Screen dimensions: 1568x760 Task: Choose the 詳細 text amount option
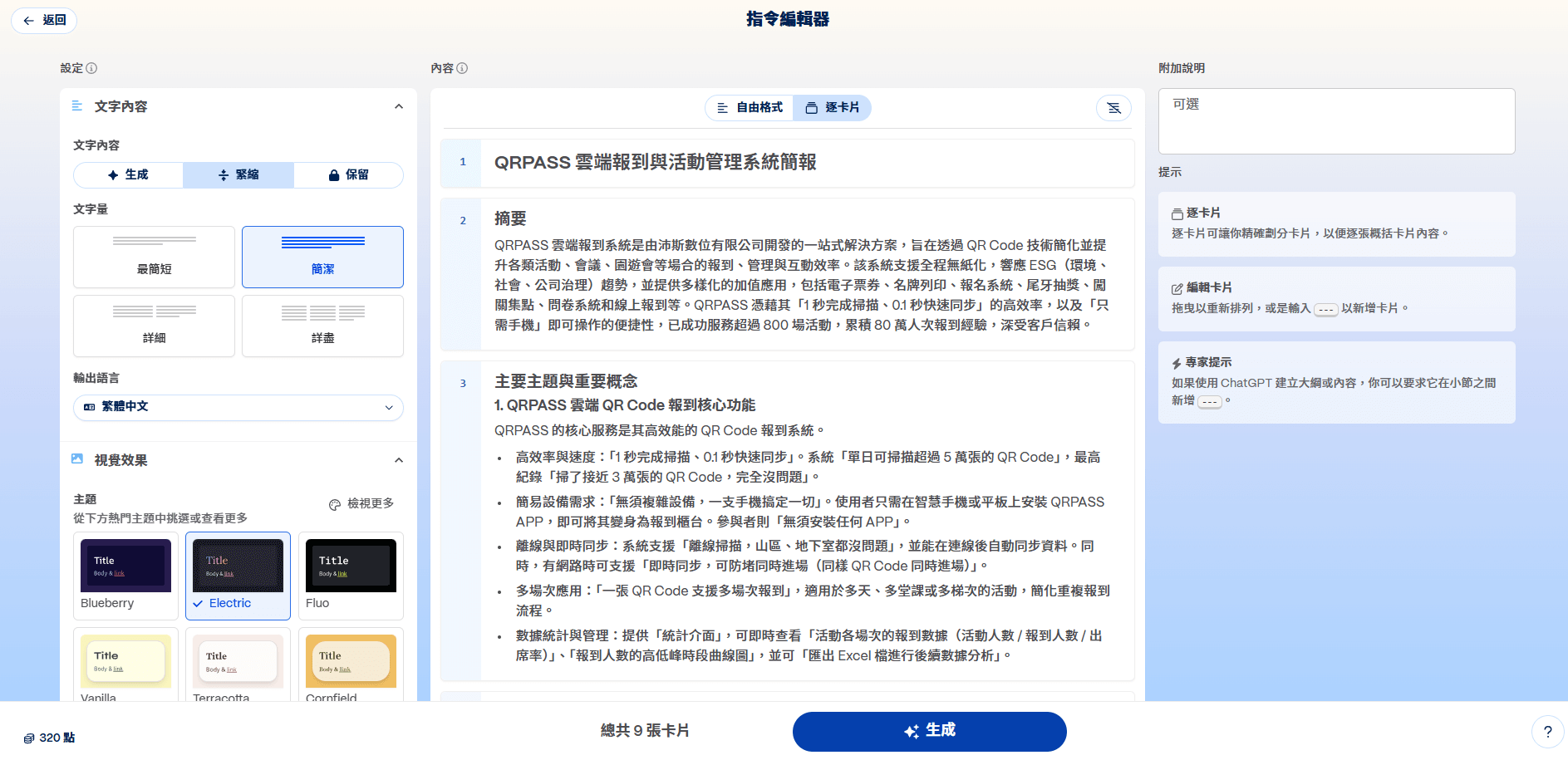coord(154,326)
